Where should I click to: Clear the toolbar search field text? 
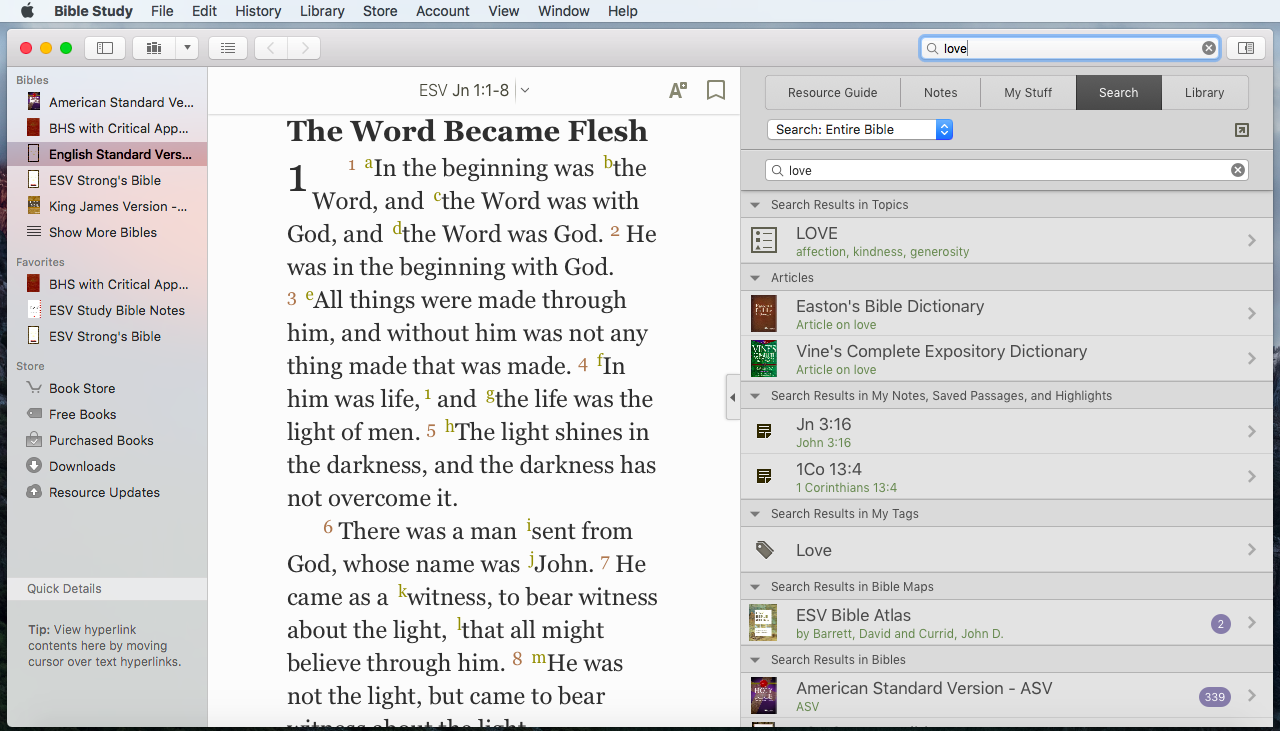click(x=1209, y=48)
